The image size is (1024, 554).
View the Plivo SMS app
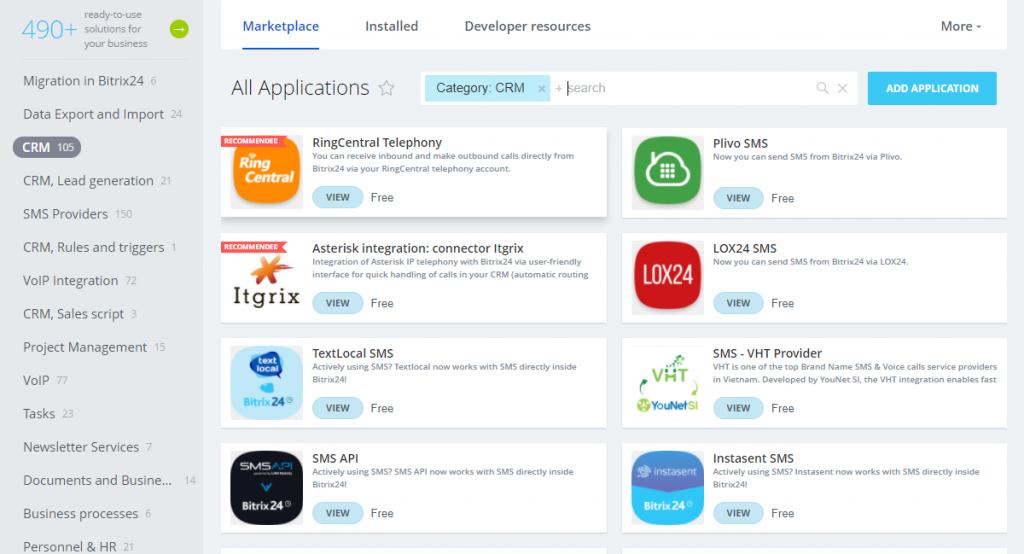[x=738, y=198]
